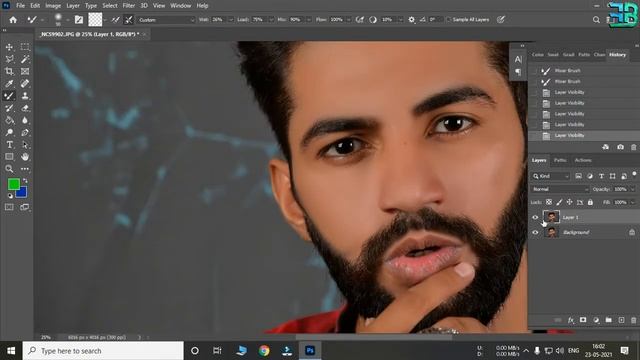Select the Blur tool
Image resolution: width=640 pixels, height=360 pixels.
click(25, 120)
